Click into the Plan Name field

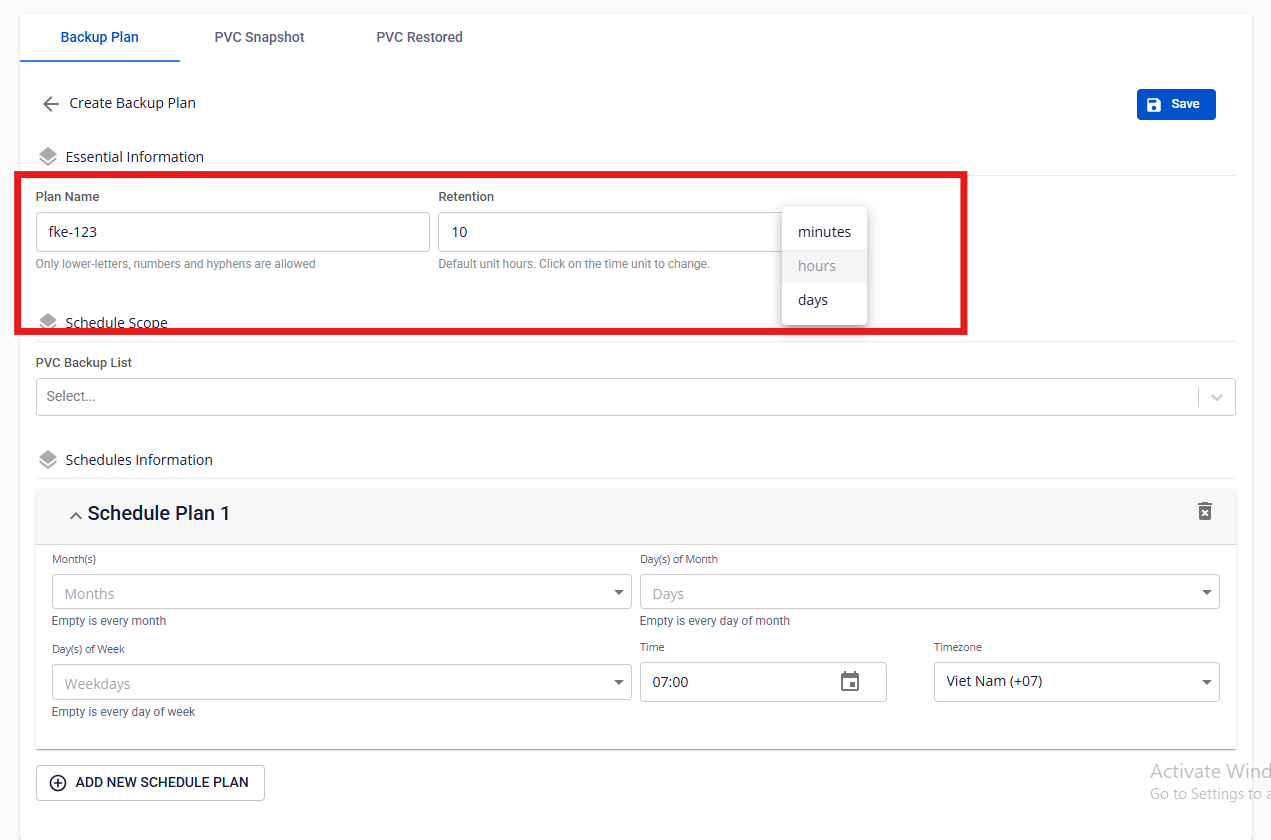pos(232,232)
